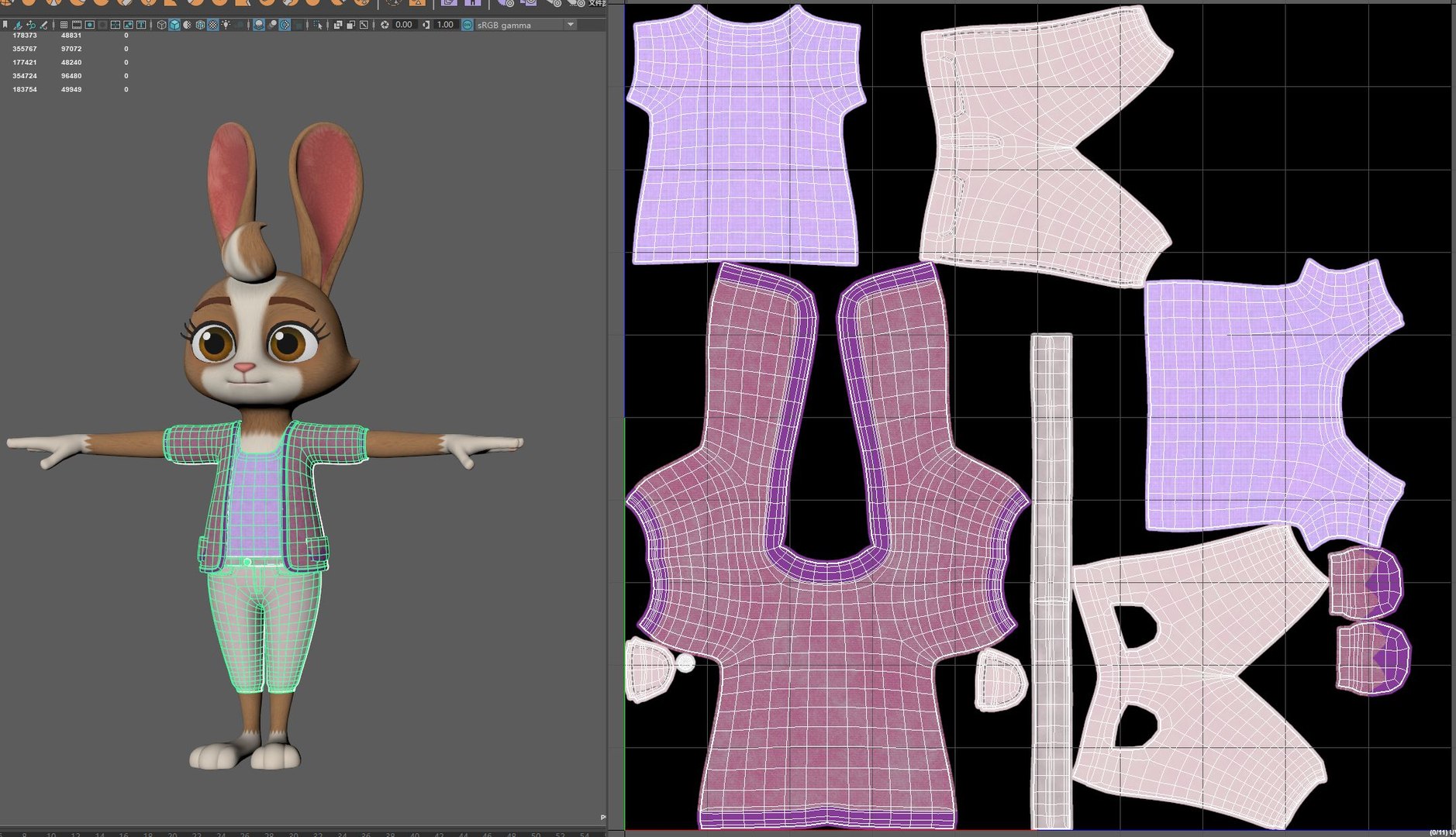The width and height of the screenshot is (1456, 837).
Task: Click the use default material icon
Action: click(188, 25)
